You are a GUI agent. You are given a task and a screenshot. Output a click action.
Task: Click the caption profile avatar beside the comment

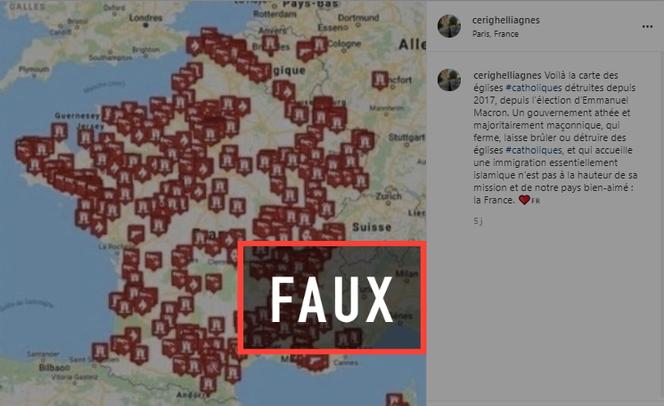(x=449, y=80)
